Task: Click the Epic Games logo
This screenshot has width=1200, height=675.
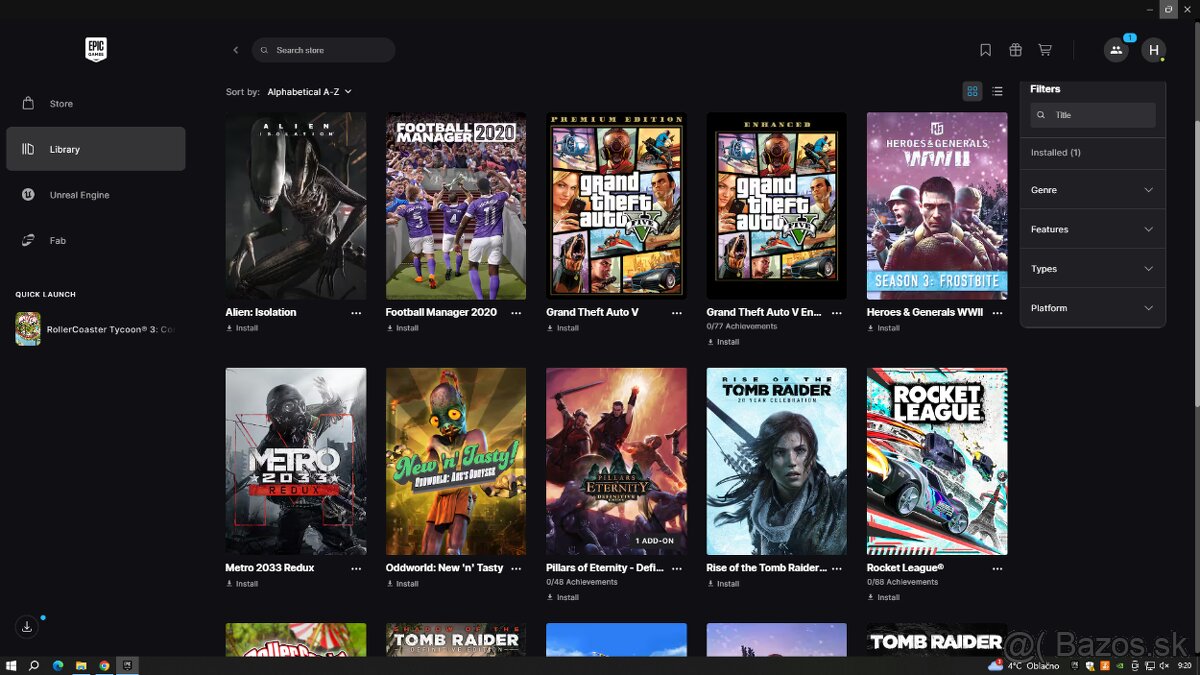Action: pyautogui.click(x=96, y=49)
